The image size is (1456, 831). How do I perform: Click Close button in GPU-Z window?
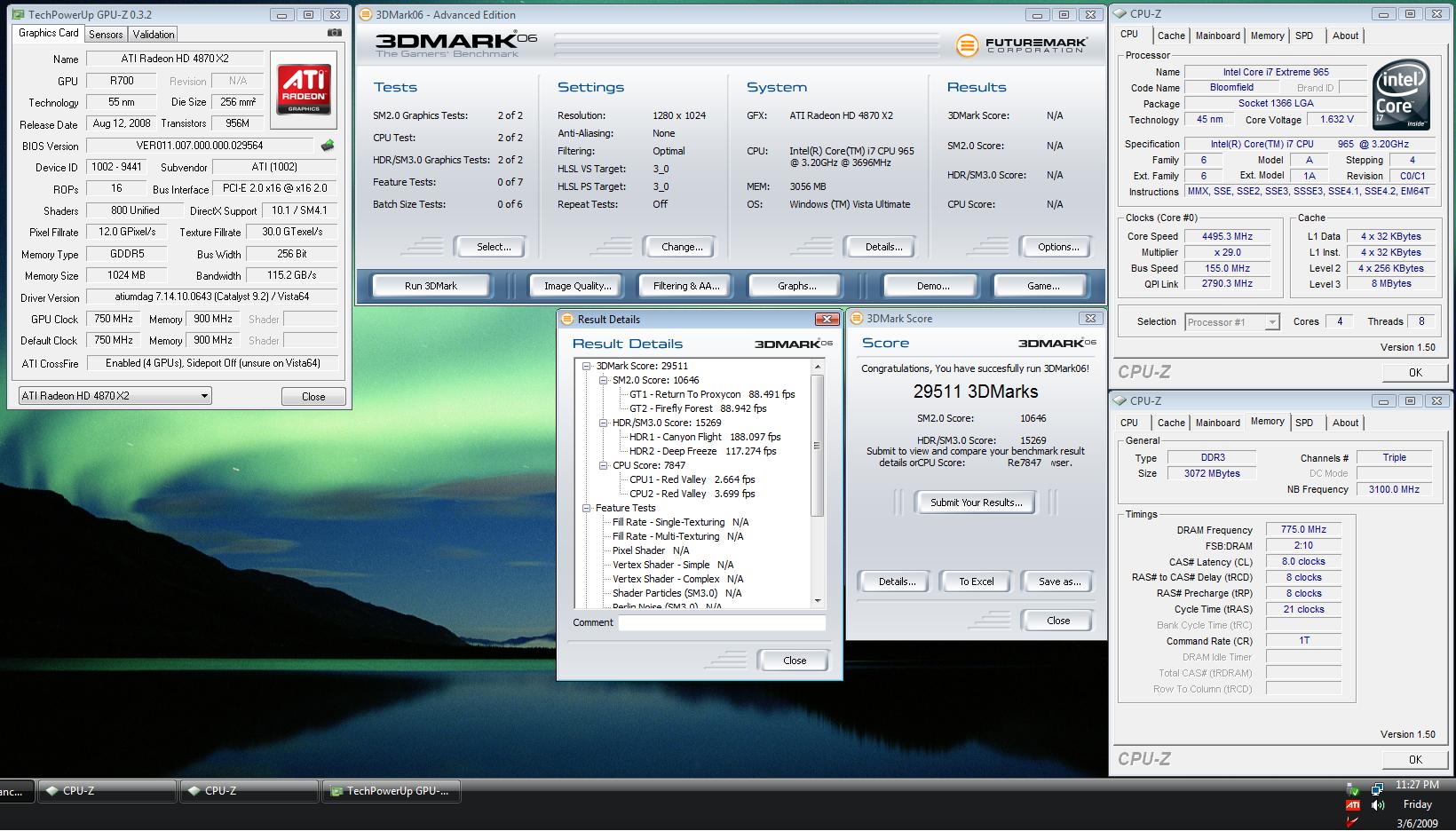(313, 397)
